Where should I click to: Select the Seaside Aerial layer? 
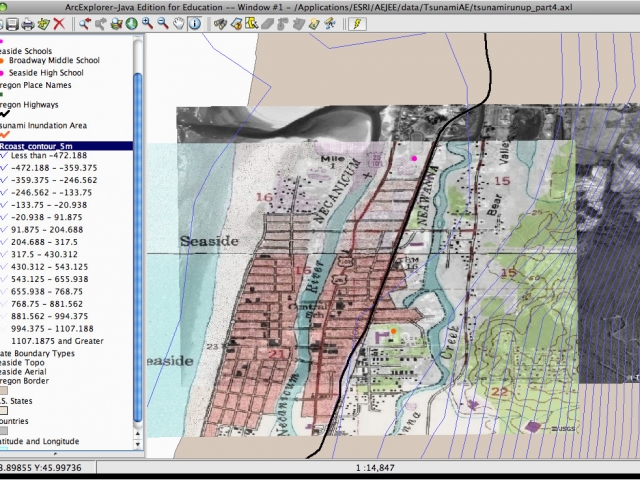click(x=23, y=372)
